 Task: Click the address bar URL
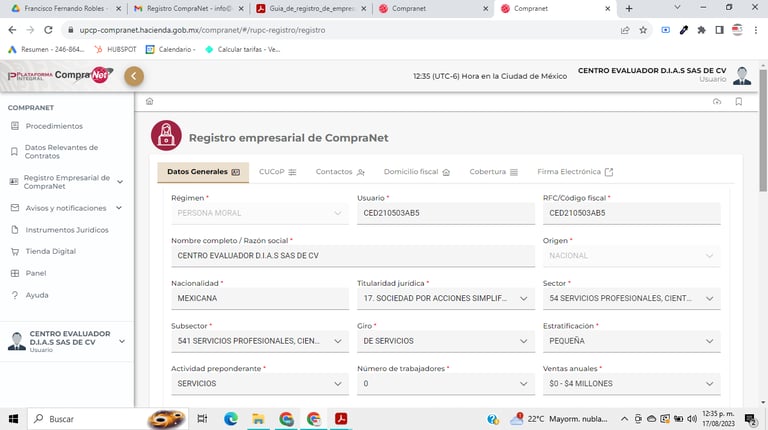(202, 30)
